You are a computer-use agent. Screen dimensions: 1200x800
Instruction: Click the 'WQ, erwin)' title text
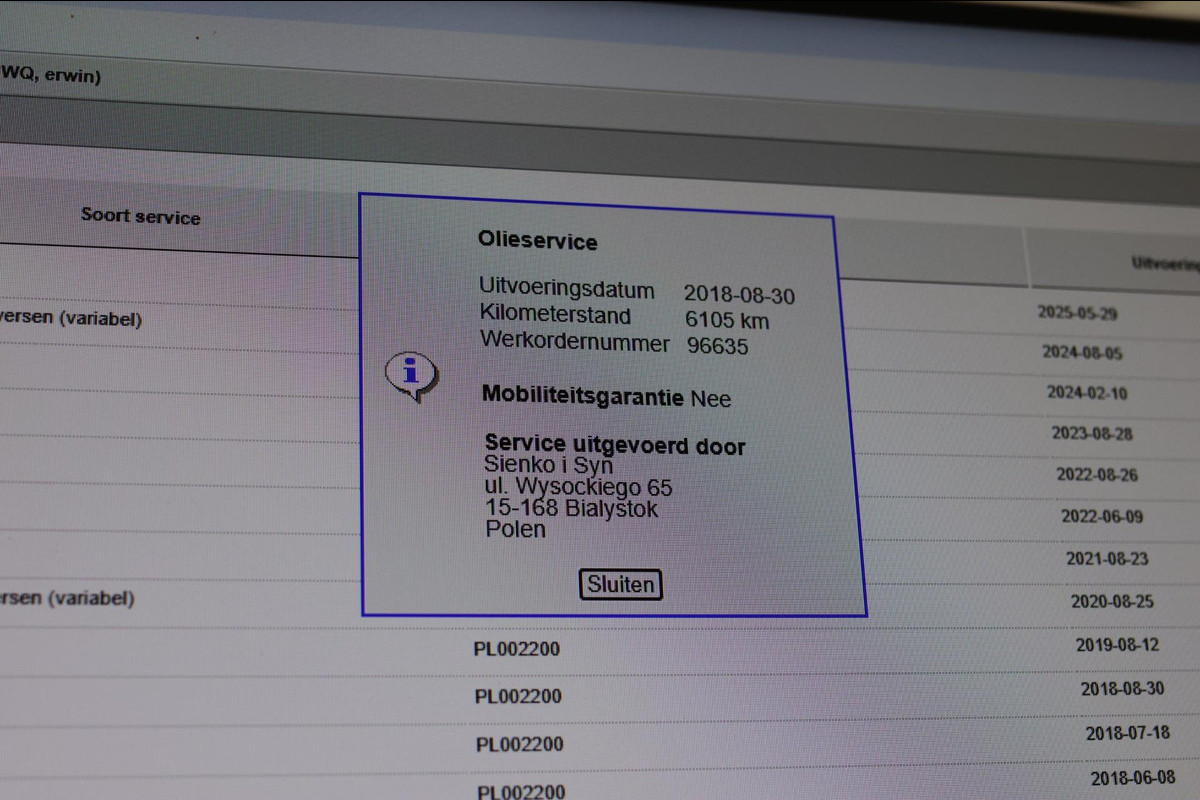point(50,74)
